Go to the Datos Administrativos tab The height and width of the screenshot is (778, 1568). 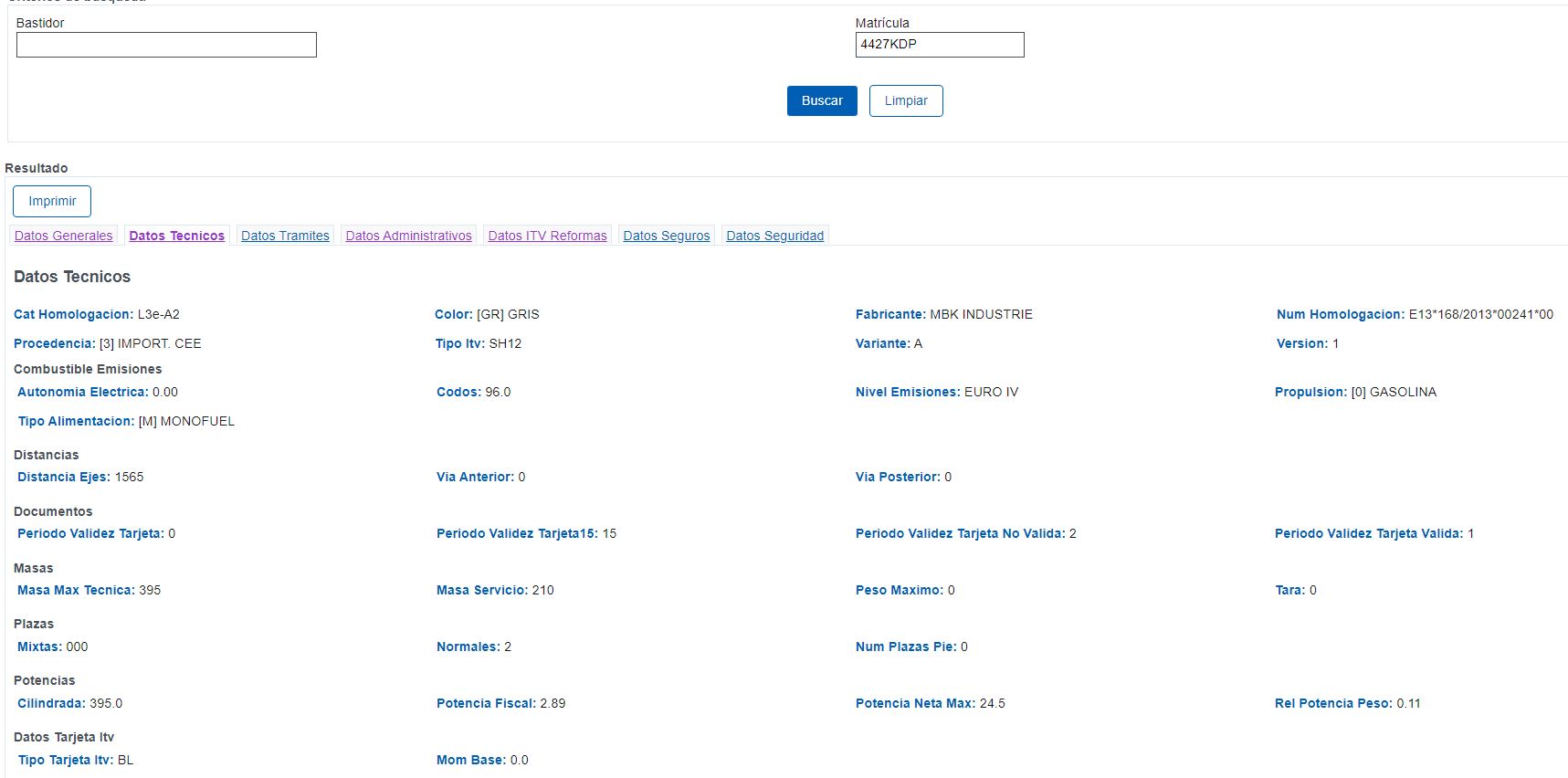pos(408,236)
